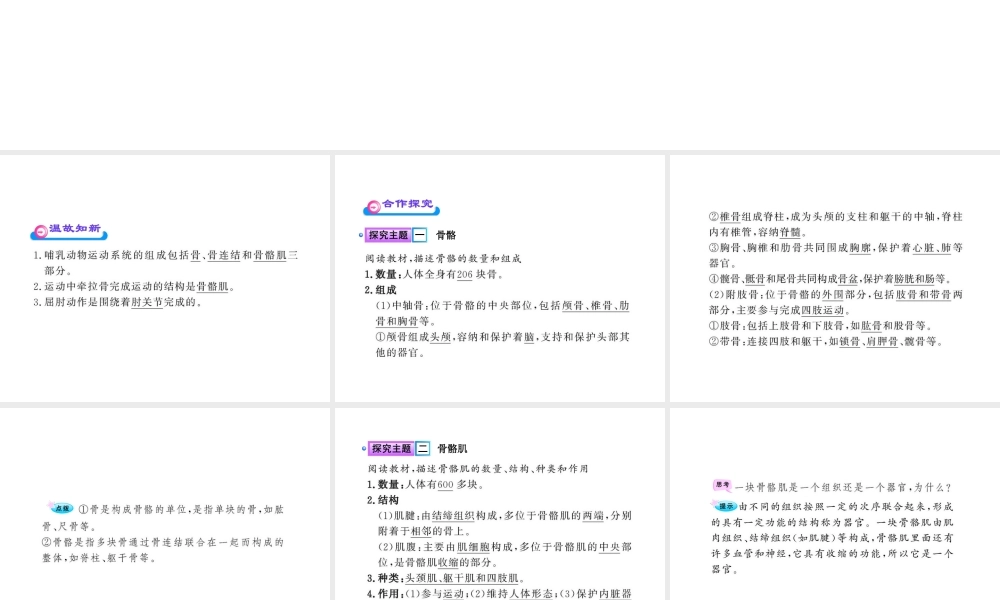Open the 骨骼肌 topic slide

[x=500, y=503]
